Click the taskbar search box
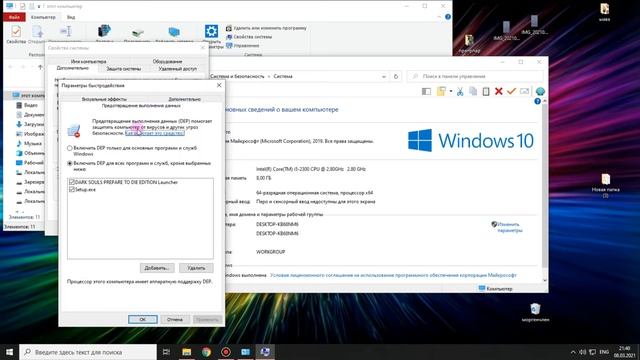640x360 pixels. 88,352
